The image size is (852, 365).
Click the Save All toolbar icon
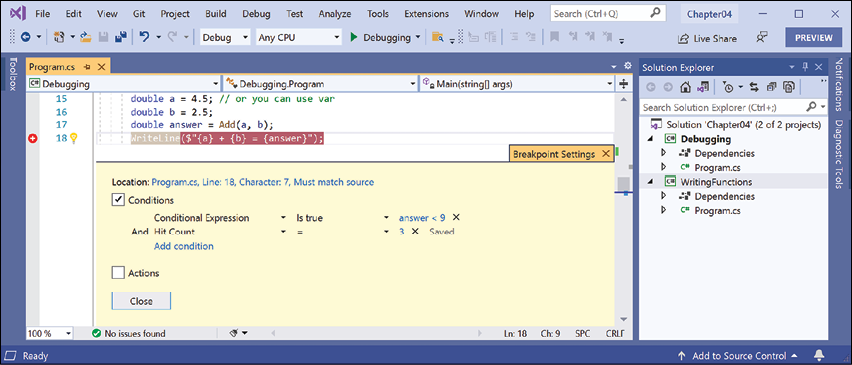point(121,37)
